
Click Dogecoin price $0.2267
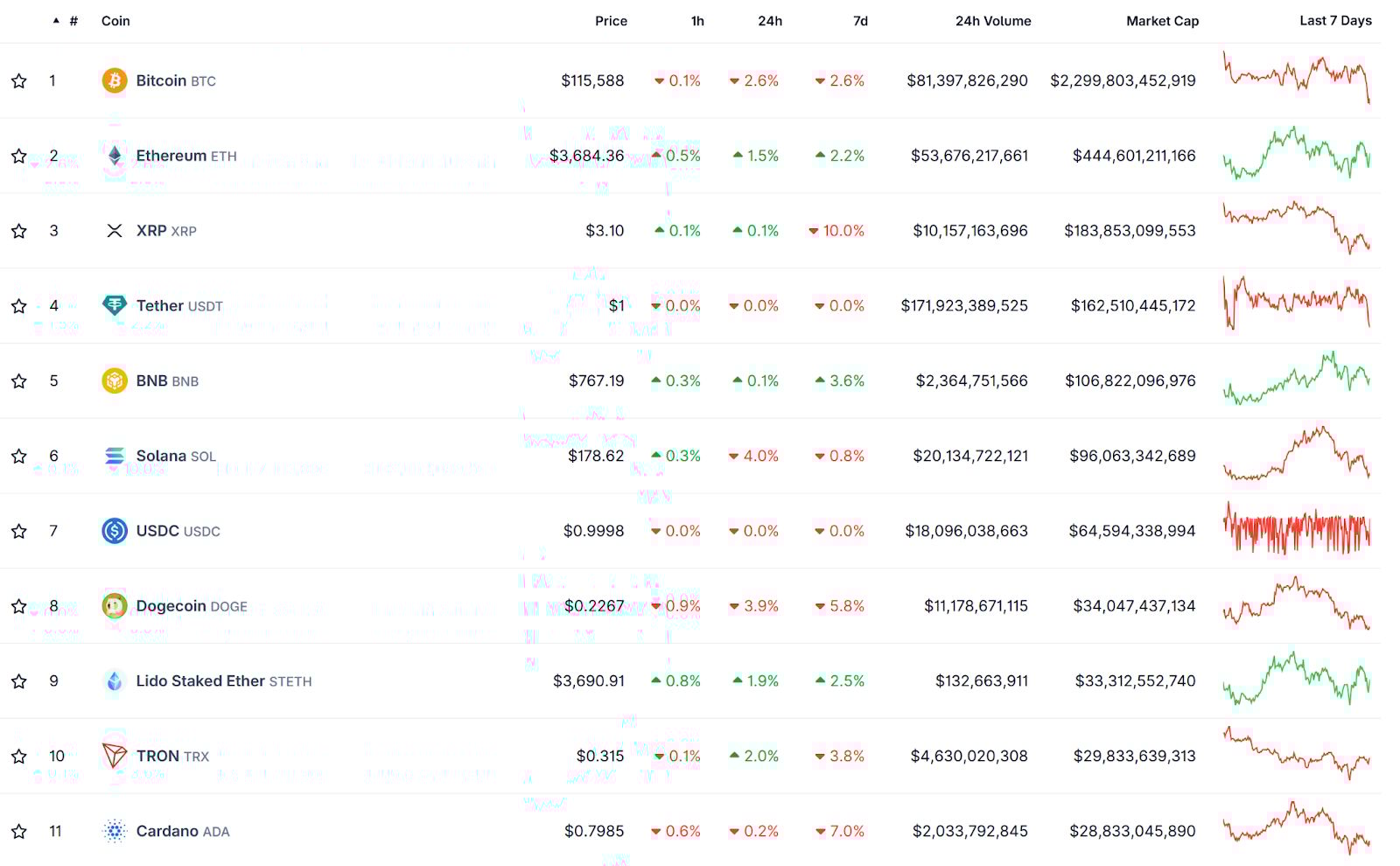[x=594, y=606]
